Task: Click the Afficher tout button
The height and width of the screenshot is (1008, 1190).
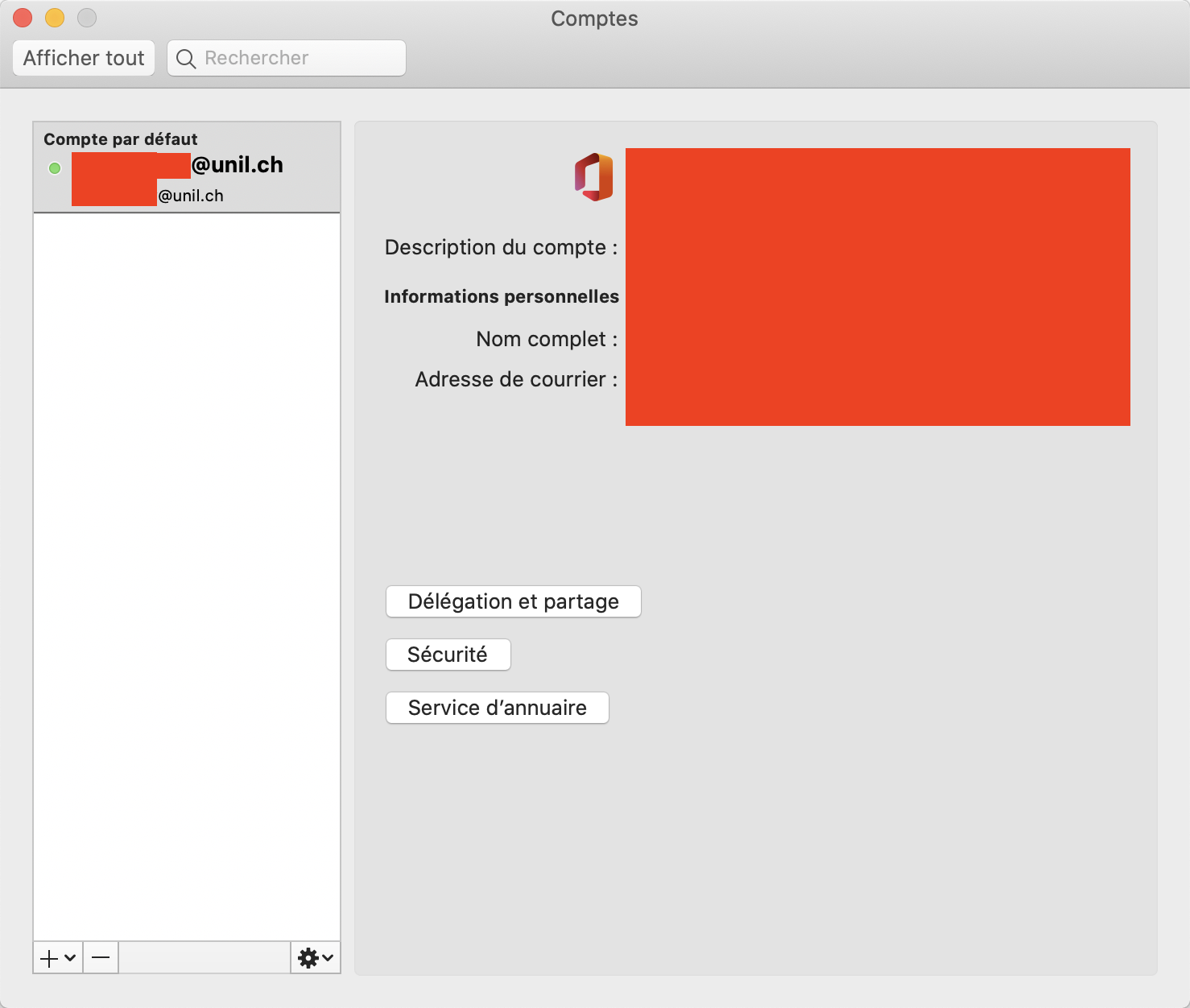Action: click(x=84, y=59)
